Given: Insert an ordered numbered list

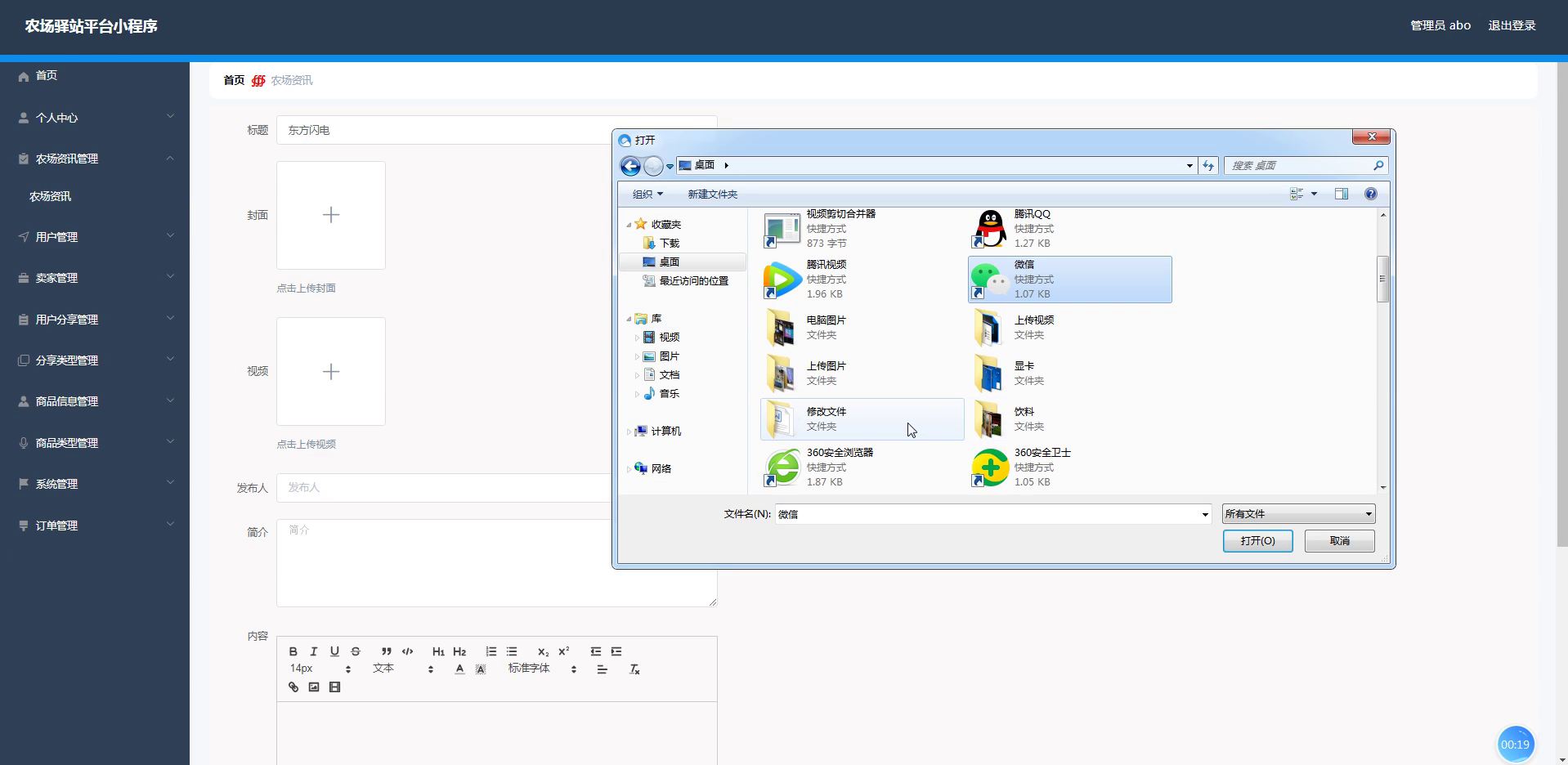Looking at the screenshot, I should point(491,651).
